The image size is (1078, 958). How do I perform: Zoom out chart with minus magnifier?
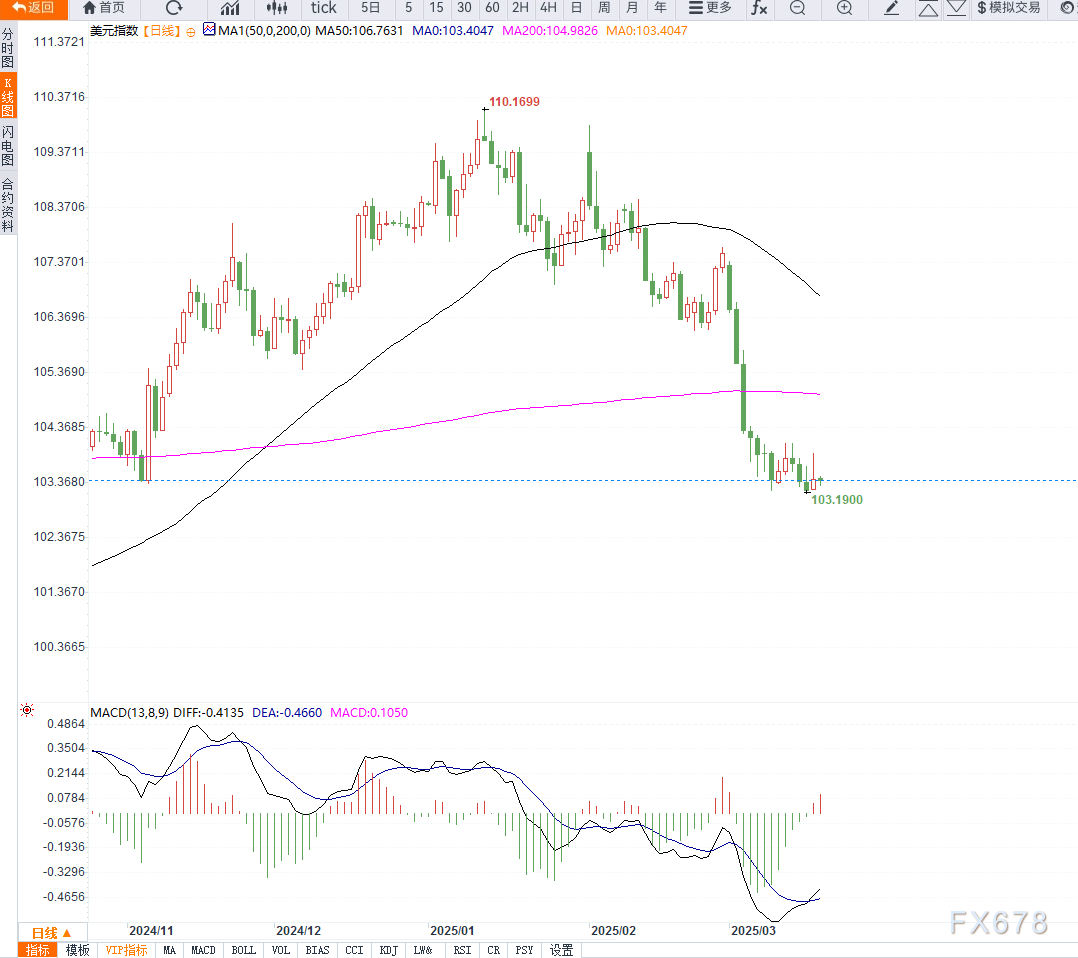797,8
